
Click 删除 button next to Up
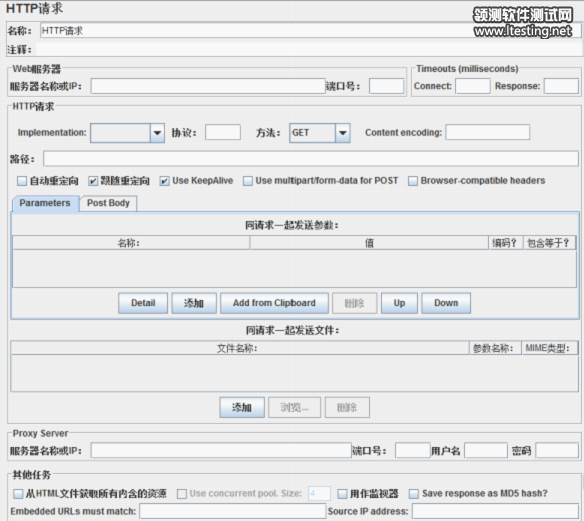355,303
